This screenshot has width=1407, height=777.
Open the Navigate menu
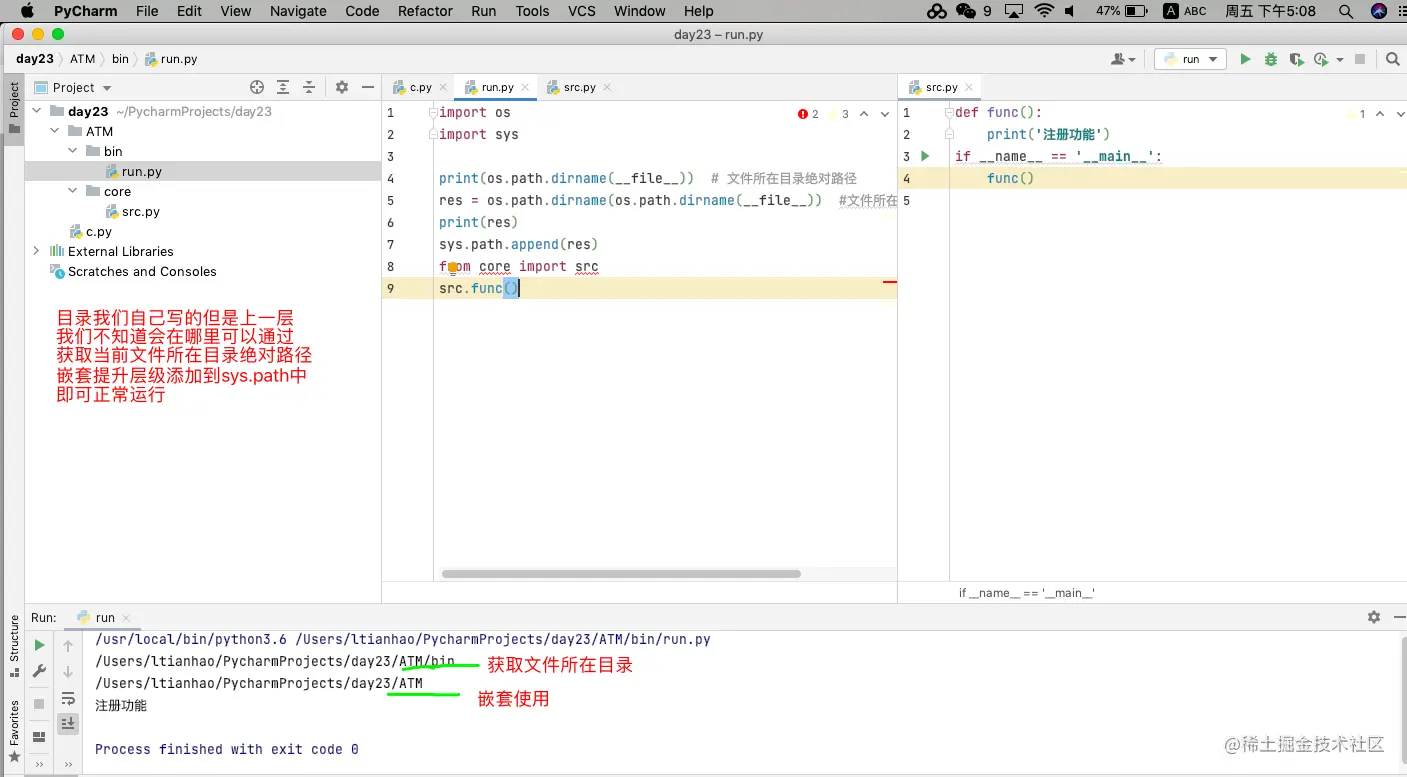(x=298, y=11)
